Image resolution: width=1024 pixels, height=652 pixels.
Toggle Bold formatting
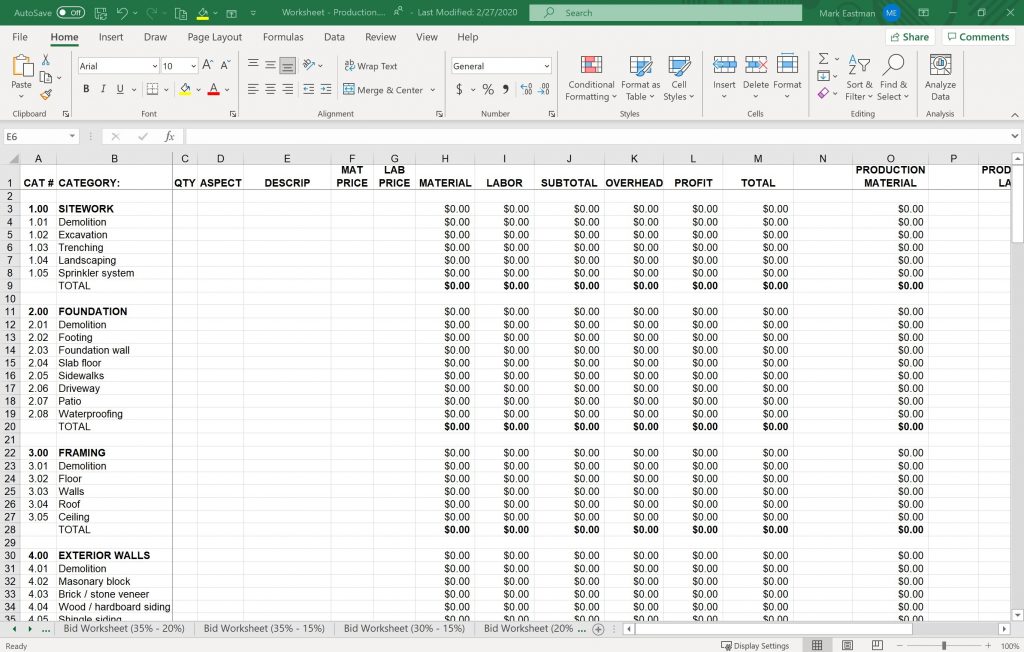86,89
